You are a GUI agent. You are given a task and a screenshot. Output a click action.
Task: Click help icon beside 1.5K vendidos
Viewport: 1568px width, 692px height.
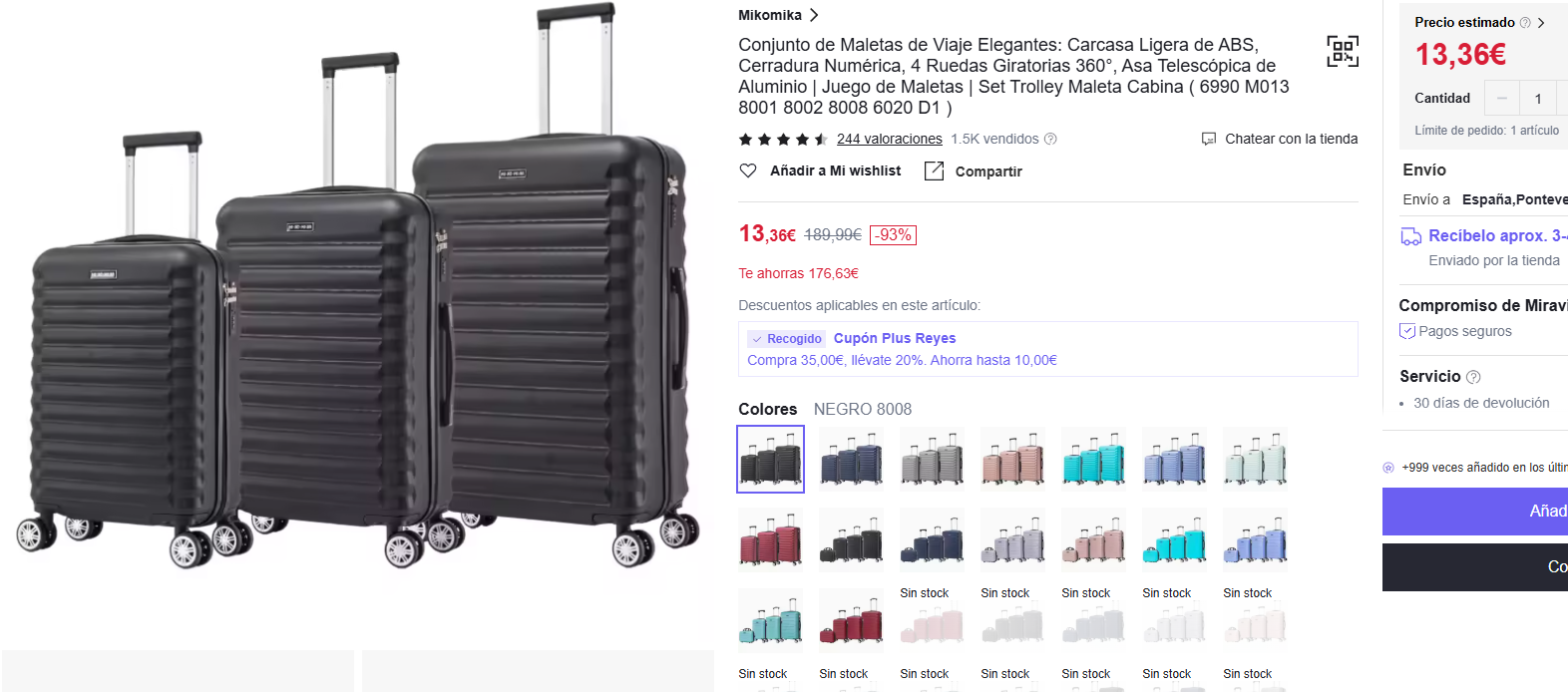pyautogui.click(x=1050, y=139)
